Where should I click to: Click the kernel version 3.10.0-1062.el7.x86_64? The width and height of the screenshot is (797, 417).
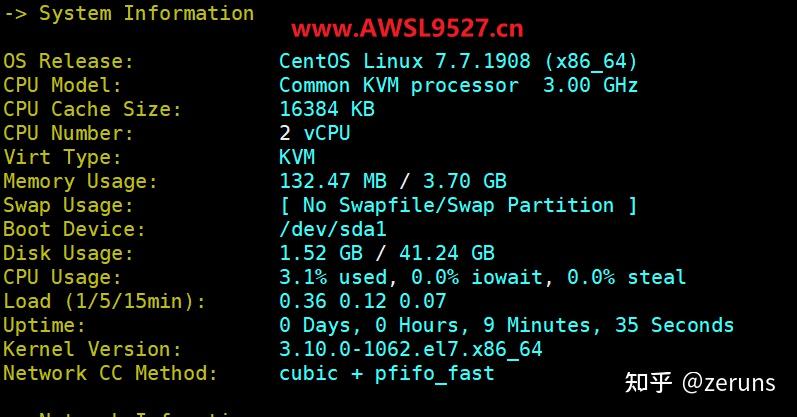click(410, 349)
